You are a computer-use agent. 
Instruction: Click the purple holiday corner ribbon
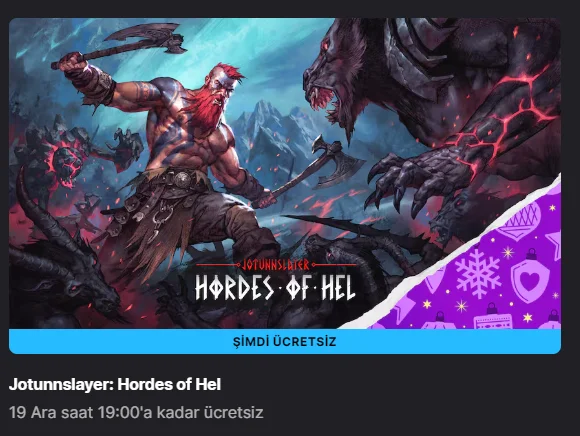tap(477, 266)
